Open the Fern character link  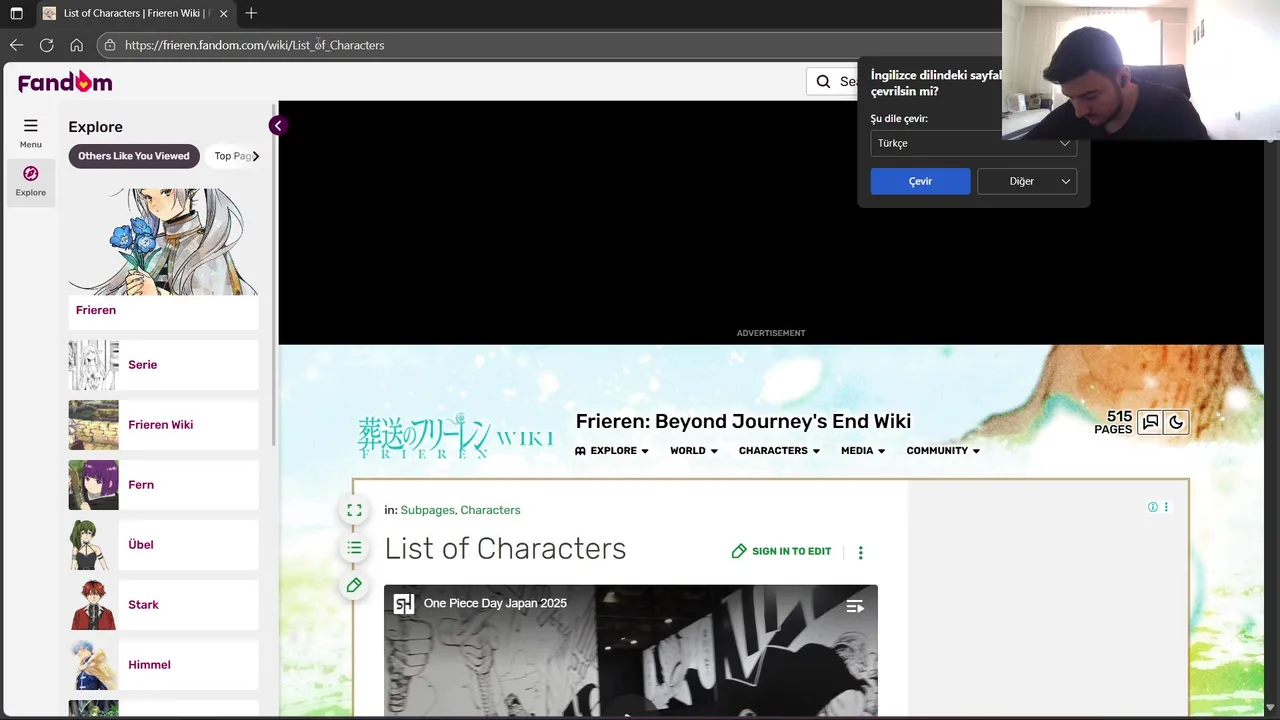(x=141, y=485)
